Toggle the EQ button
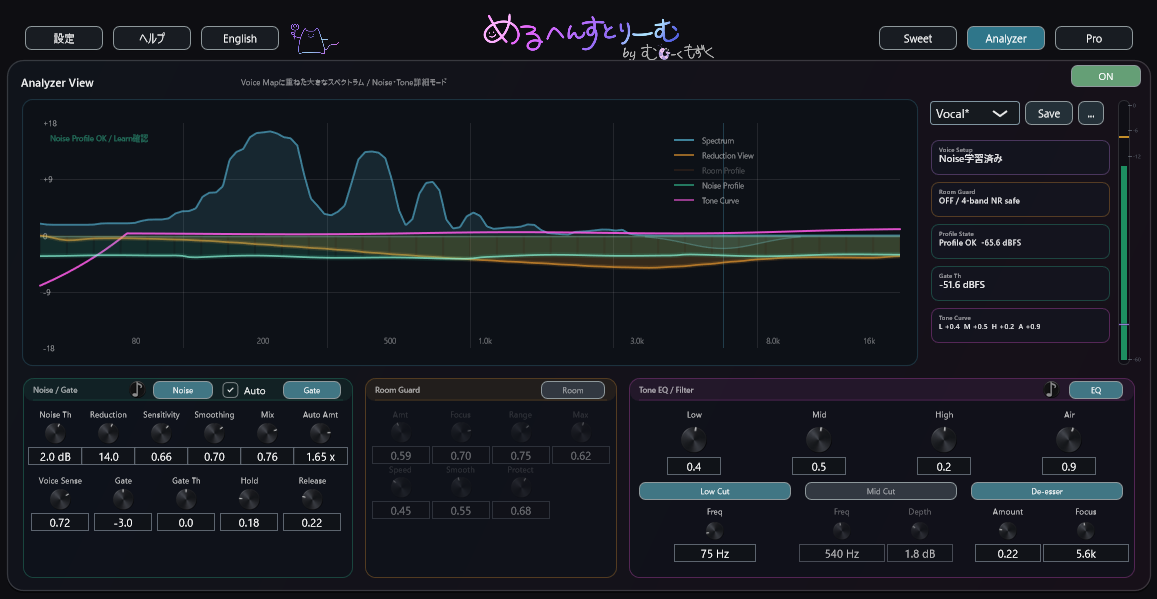 [1096, 389]
